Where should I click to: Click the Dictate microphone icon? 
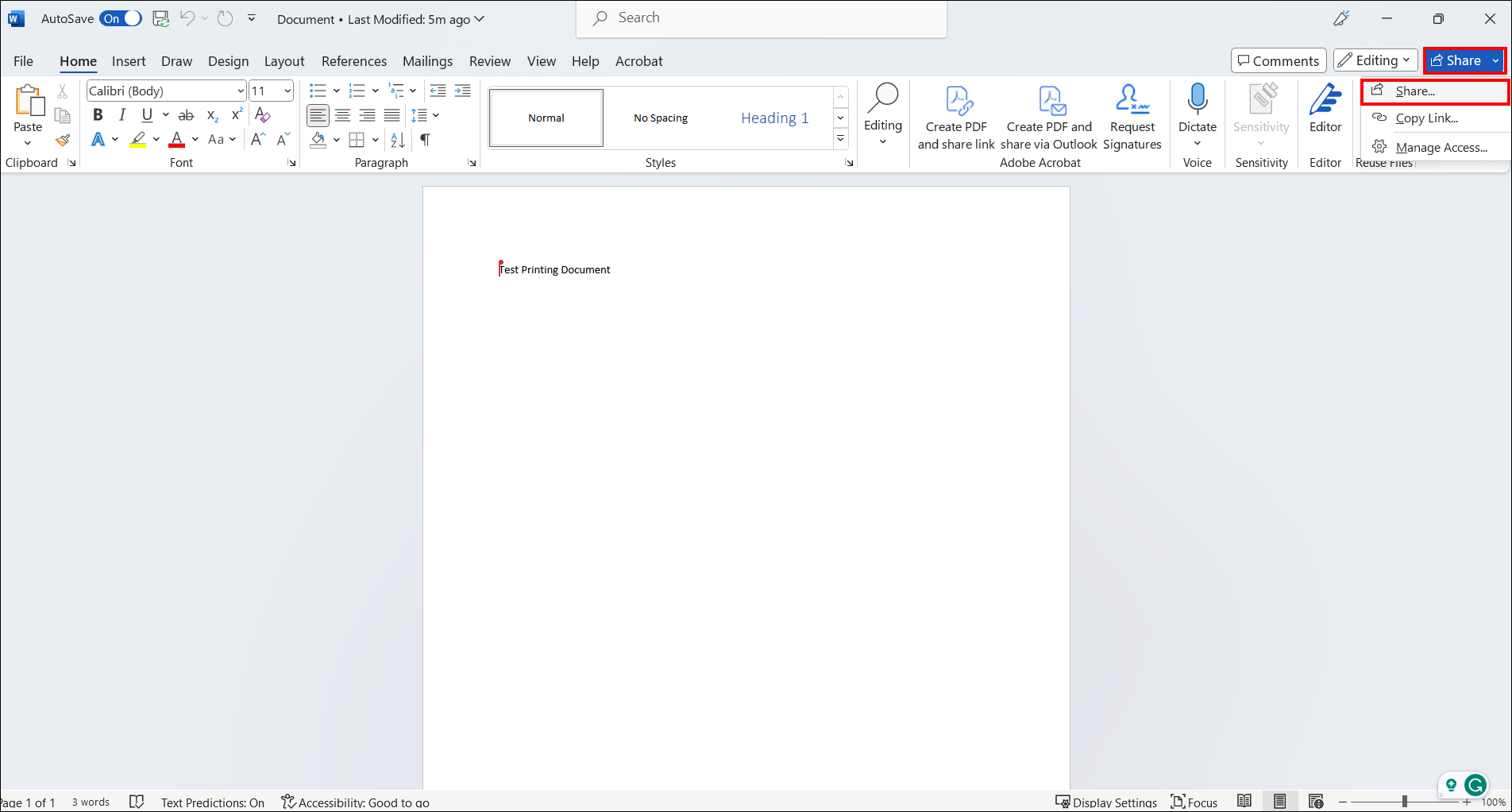1198,99
